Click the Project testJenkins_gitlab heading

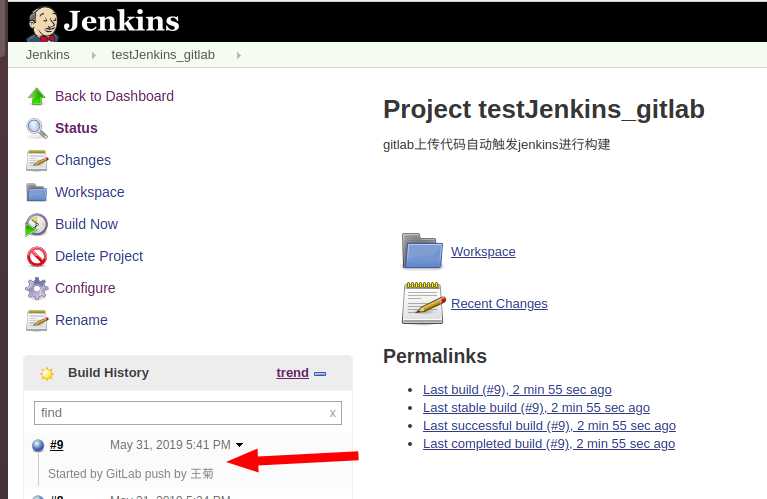[543, 110]
